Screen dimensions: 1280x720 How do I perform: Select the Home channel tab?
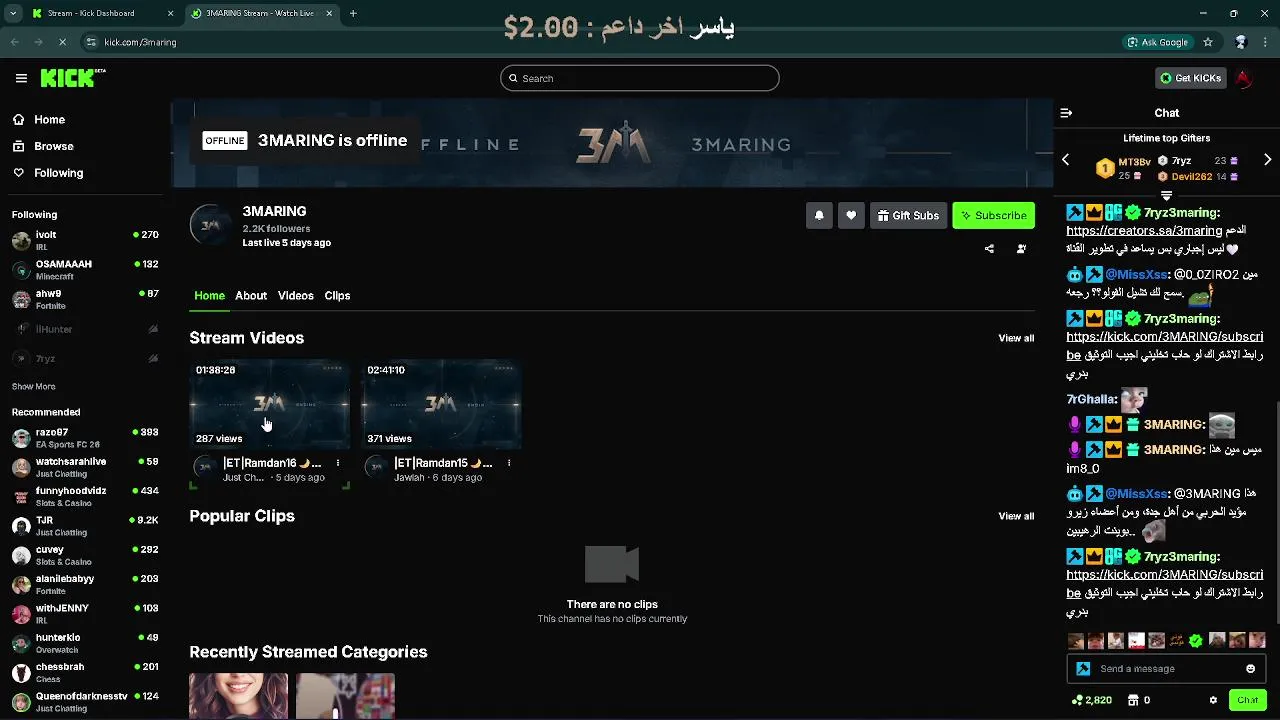pos(209,296)
